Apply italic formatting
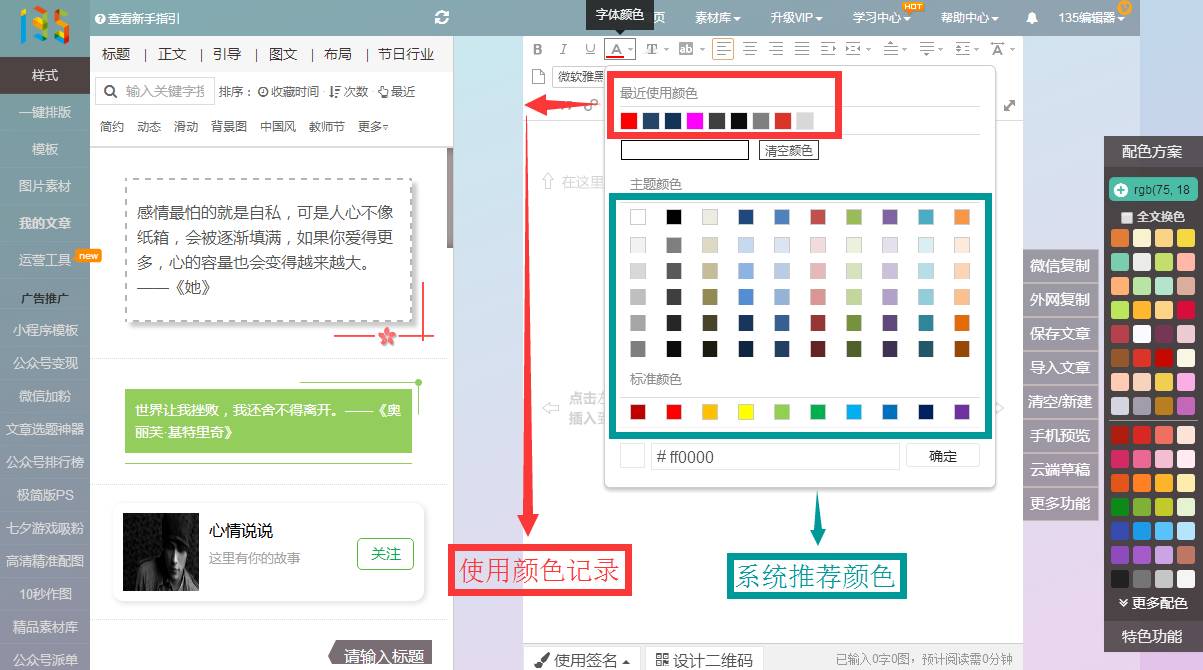Image resolution: width=1203 pixels, height=670 pixels. [x=563, y=49]
